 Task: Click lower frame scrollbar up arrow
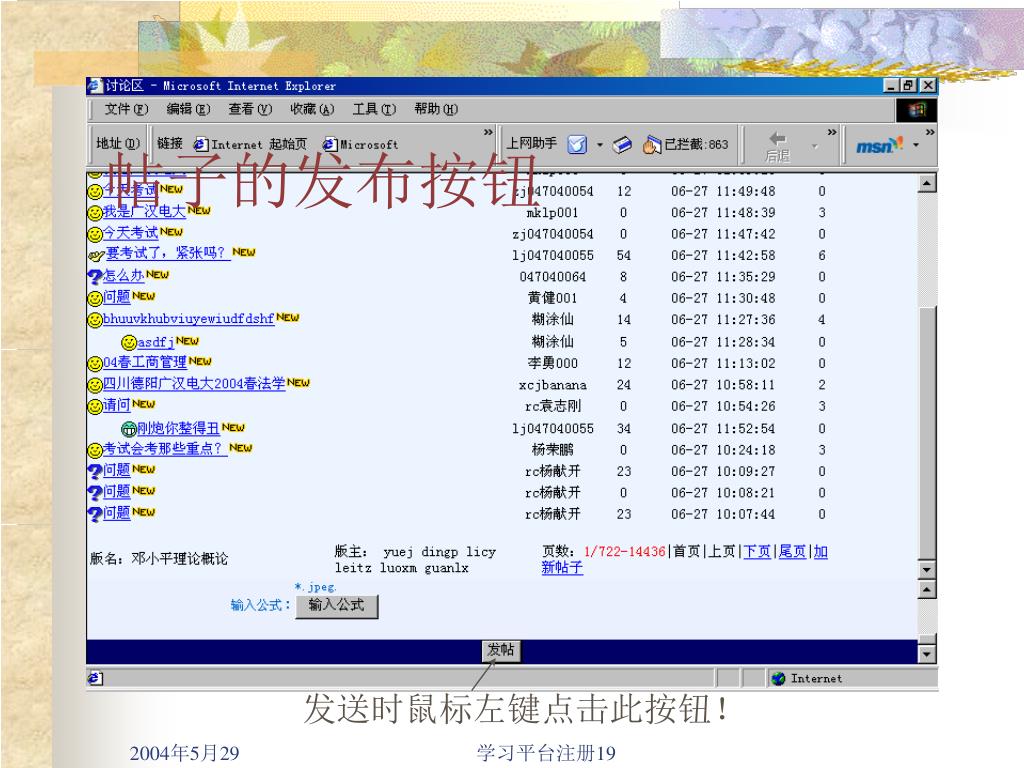click(x=927, y=590)
